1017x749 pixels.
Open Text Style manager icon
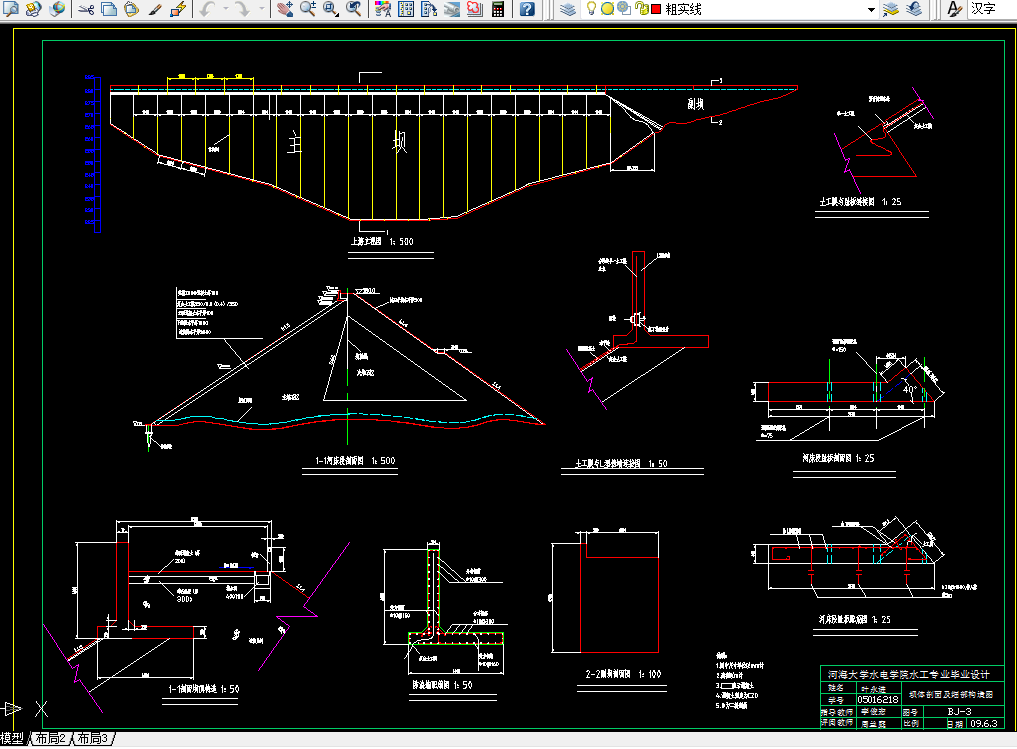(x=953, y=9)
